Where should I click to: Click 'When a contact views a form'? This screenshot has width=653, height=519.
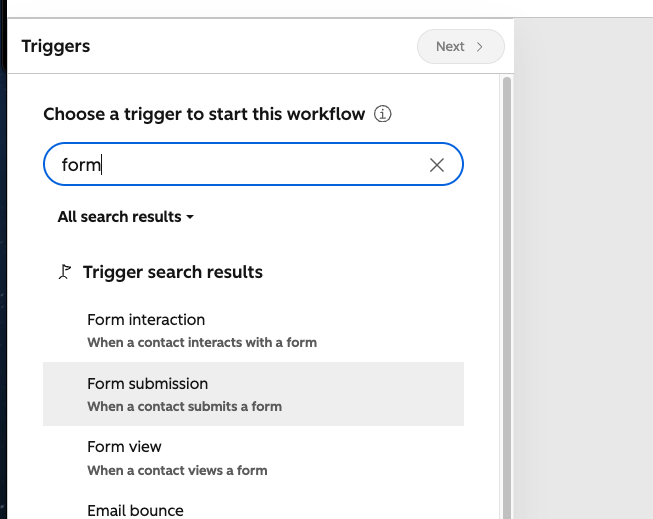tap(177, 470)
